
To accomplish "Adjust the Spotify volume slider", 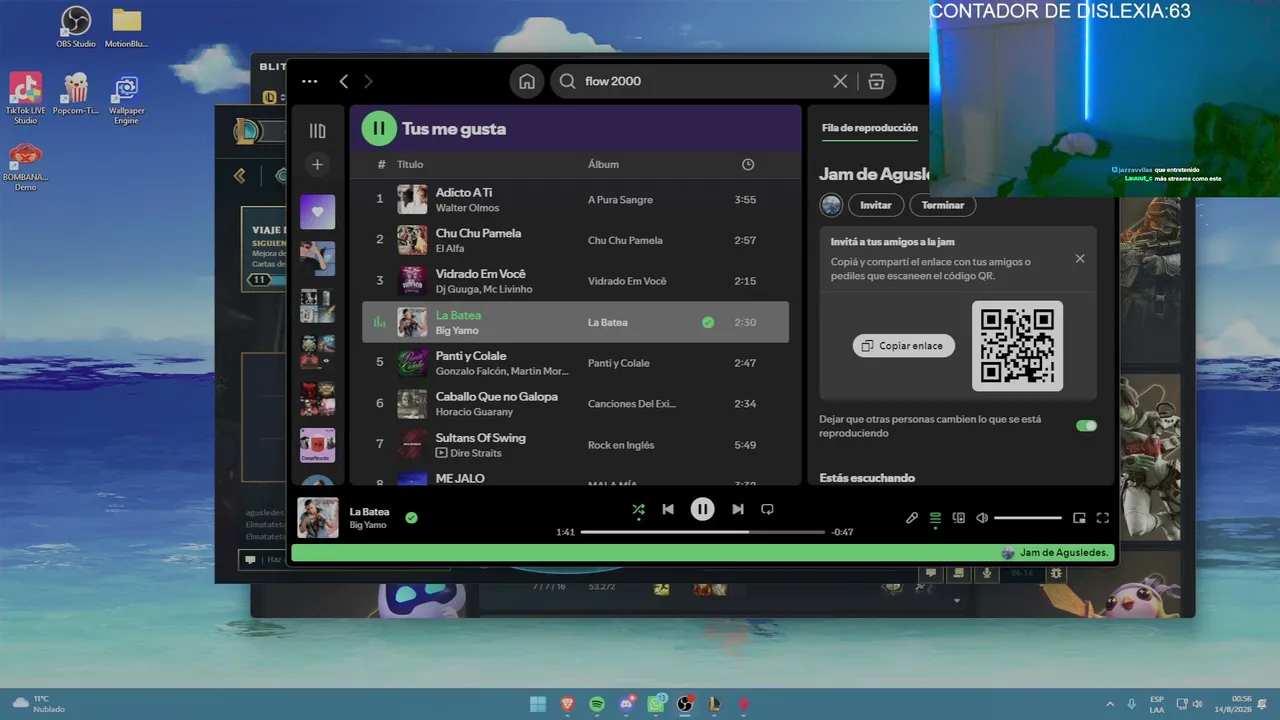I will 1028,518.
